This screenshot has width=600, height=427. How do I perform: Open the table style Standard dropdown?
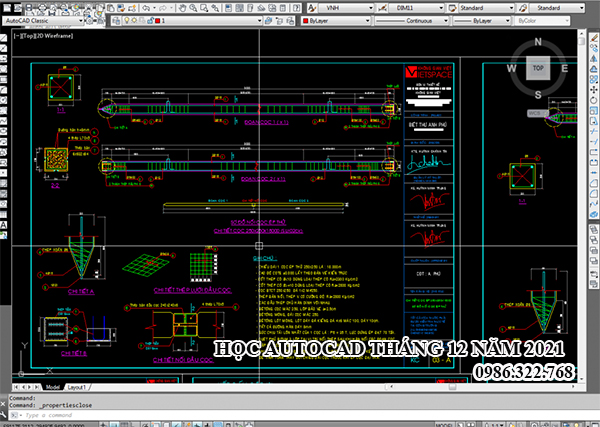tap(511, 8)
